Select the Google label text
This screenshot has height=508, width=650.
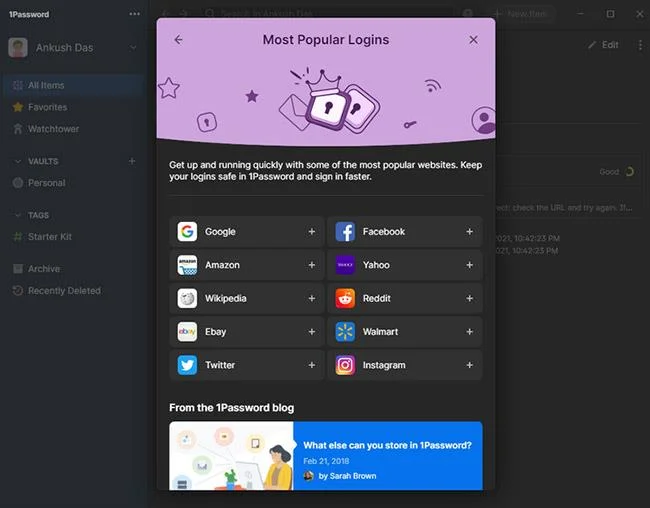click(x=220, y=232)
